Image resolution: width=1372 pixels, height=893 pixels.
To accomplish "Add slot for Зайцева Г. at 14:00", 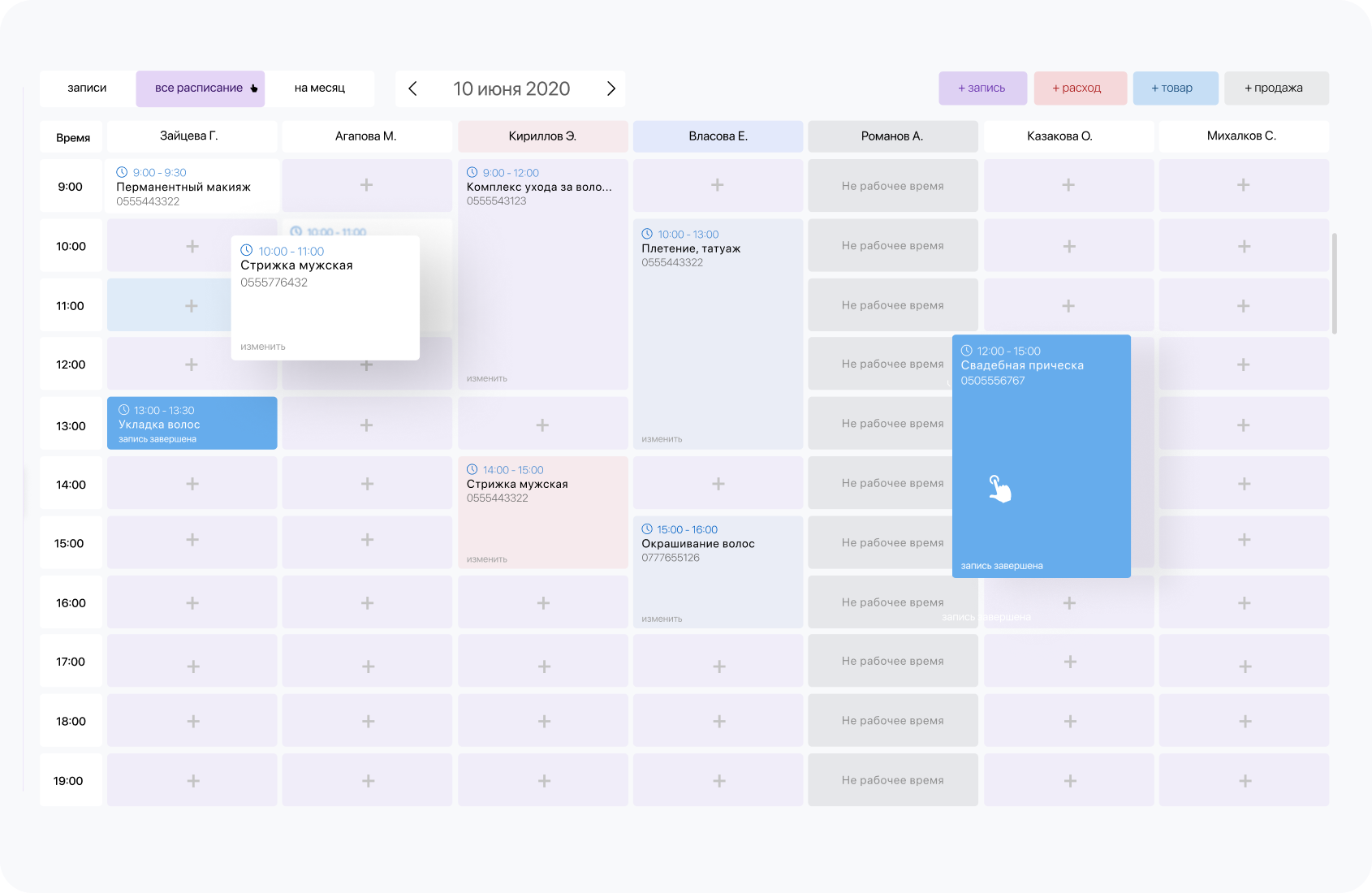I will pos(192,484).
